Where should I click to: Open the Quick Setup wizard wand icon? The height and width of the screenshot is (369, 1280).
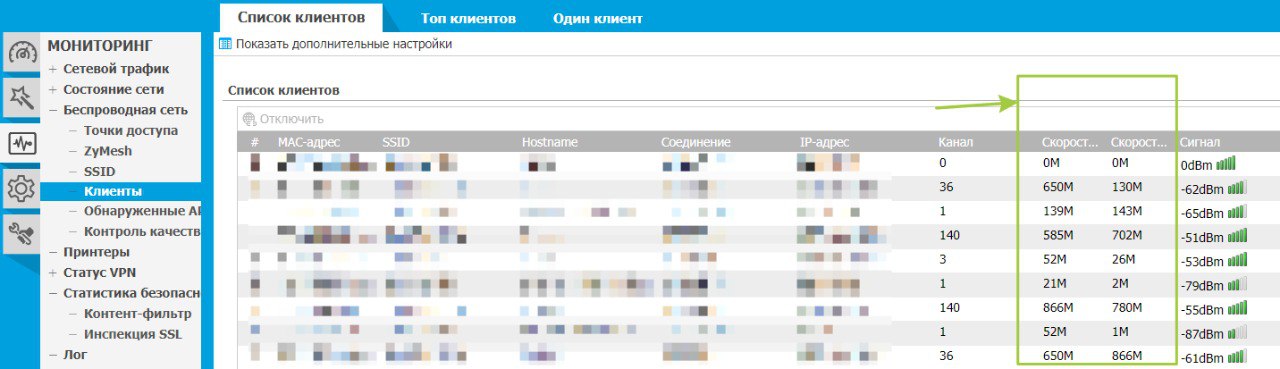coord(21,97)
